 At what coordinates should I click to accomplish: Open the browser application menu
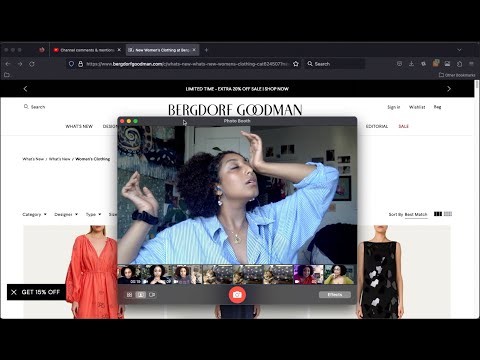tap(471, 64)
